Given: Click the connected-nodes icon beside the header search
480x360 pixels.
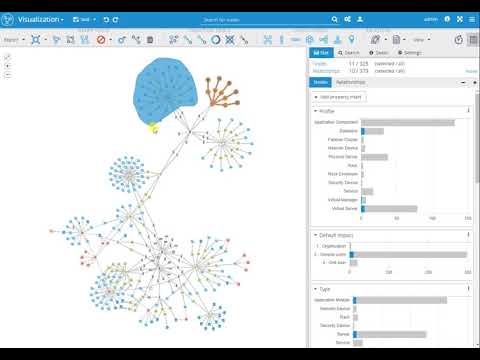Looking at the screenshot, I should (347, 19).
